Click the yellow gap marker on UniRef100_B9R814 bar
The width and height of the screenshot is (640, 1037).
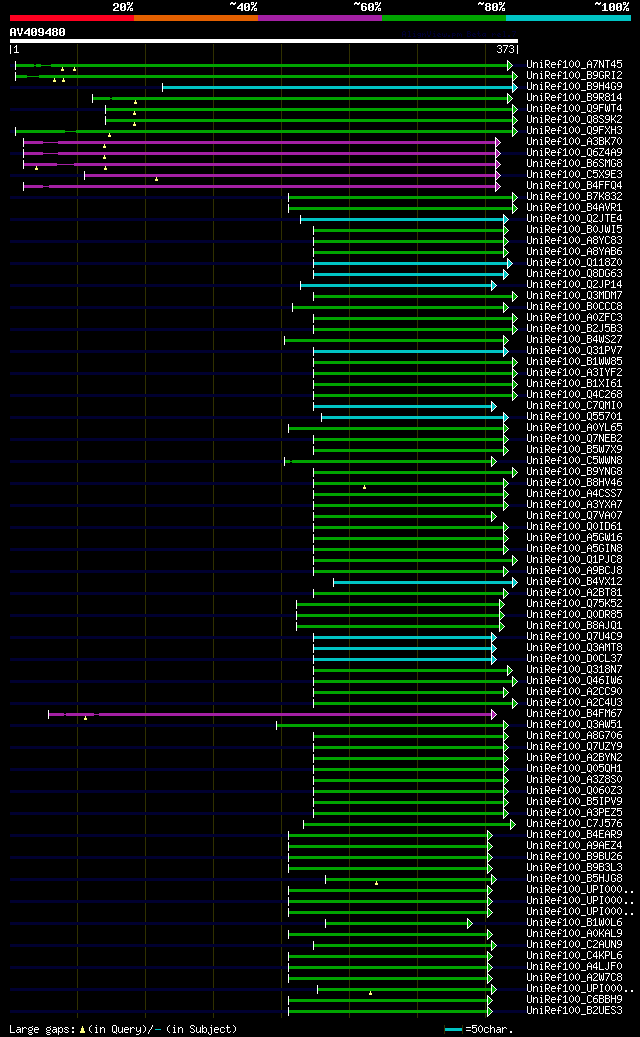(x=135, y=103)
